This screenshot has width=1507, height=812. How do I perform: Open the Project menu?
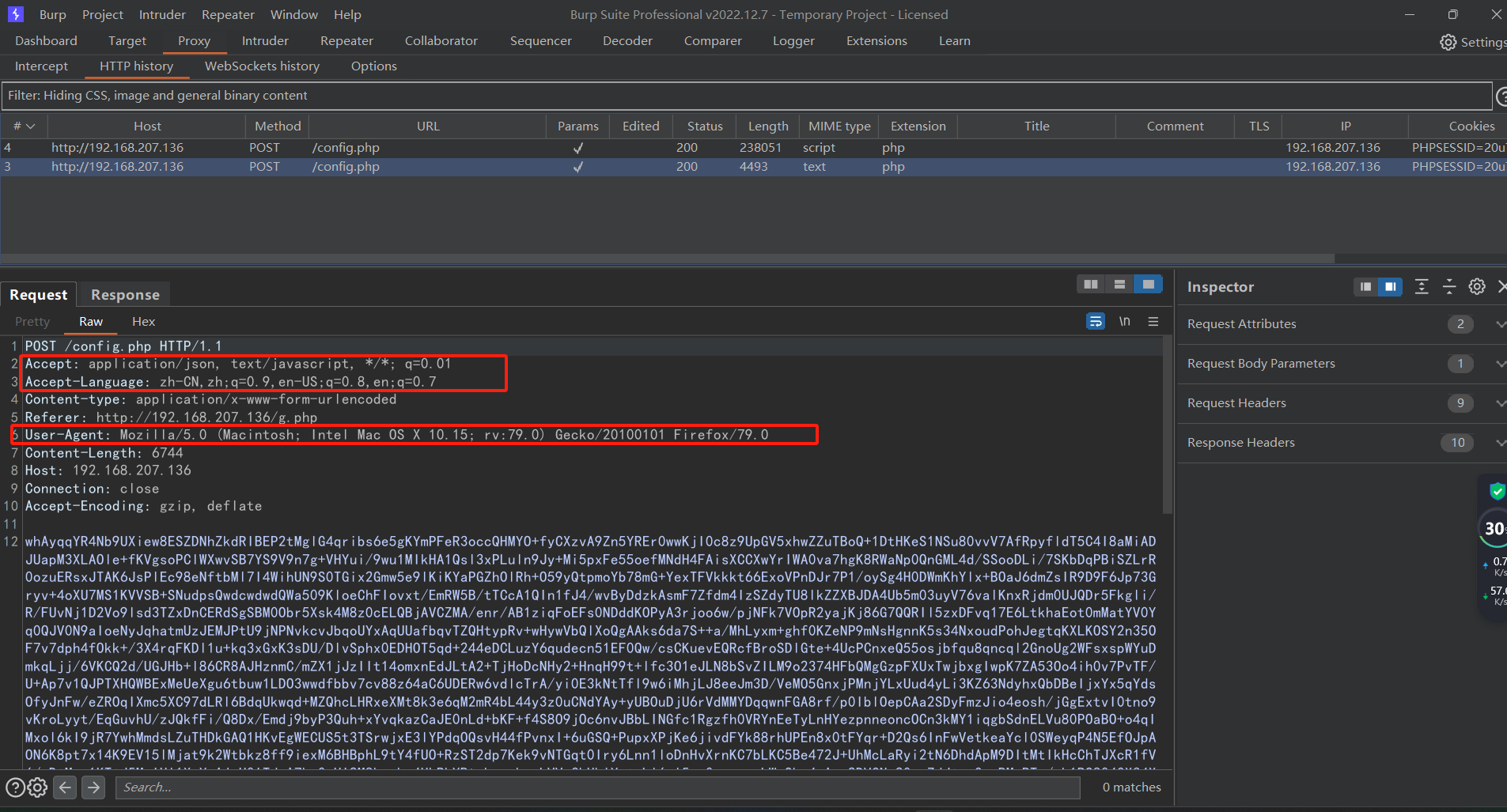(x=103, y=14)
